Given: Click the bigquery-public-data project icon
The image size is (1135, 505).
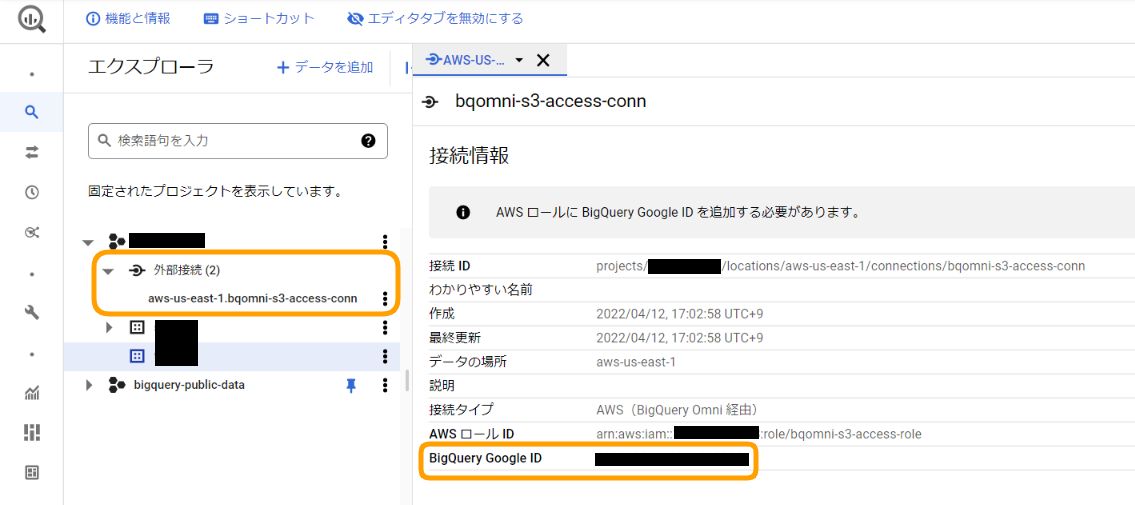Looking at the screenshot, I should coord(117,385).
